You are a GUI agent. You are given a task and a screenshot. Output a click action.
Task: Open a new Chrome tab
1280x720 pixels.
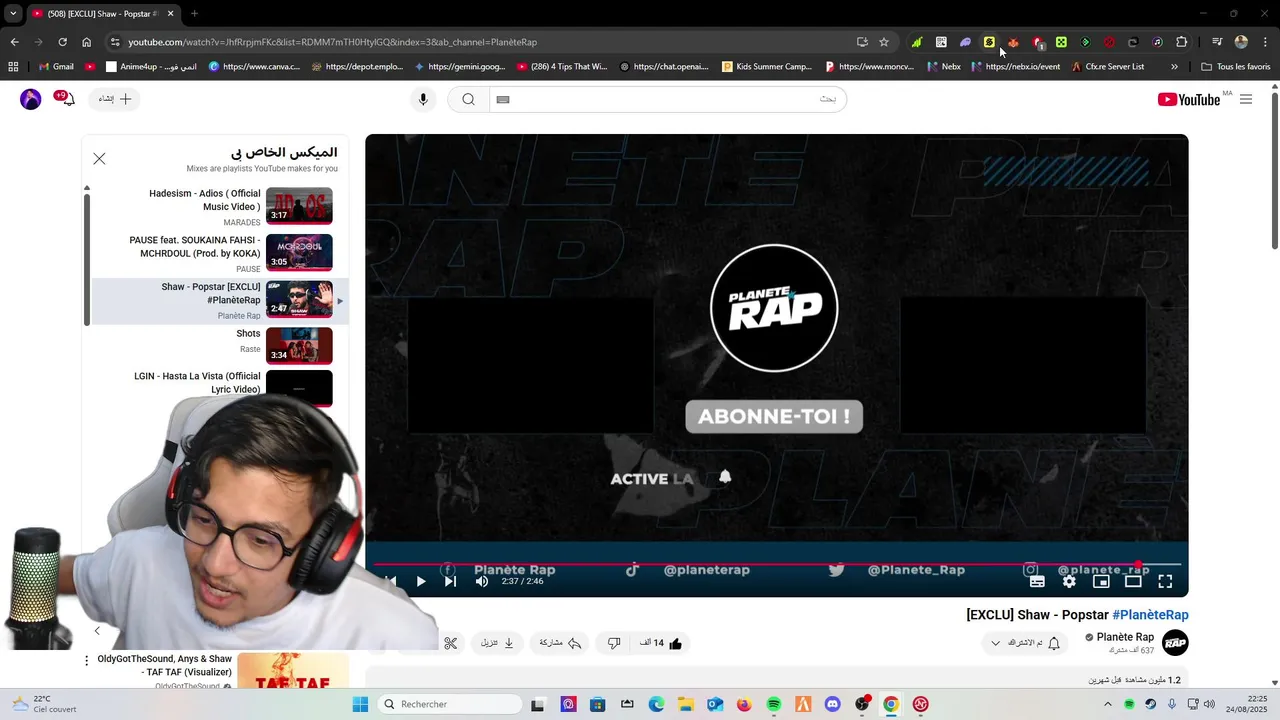pyautogui.click(x=194, y=14)
